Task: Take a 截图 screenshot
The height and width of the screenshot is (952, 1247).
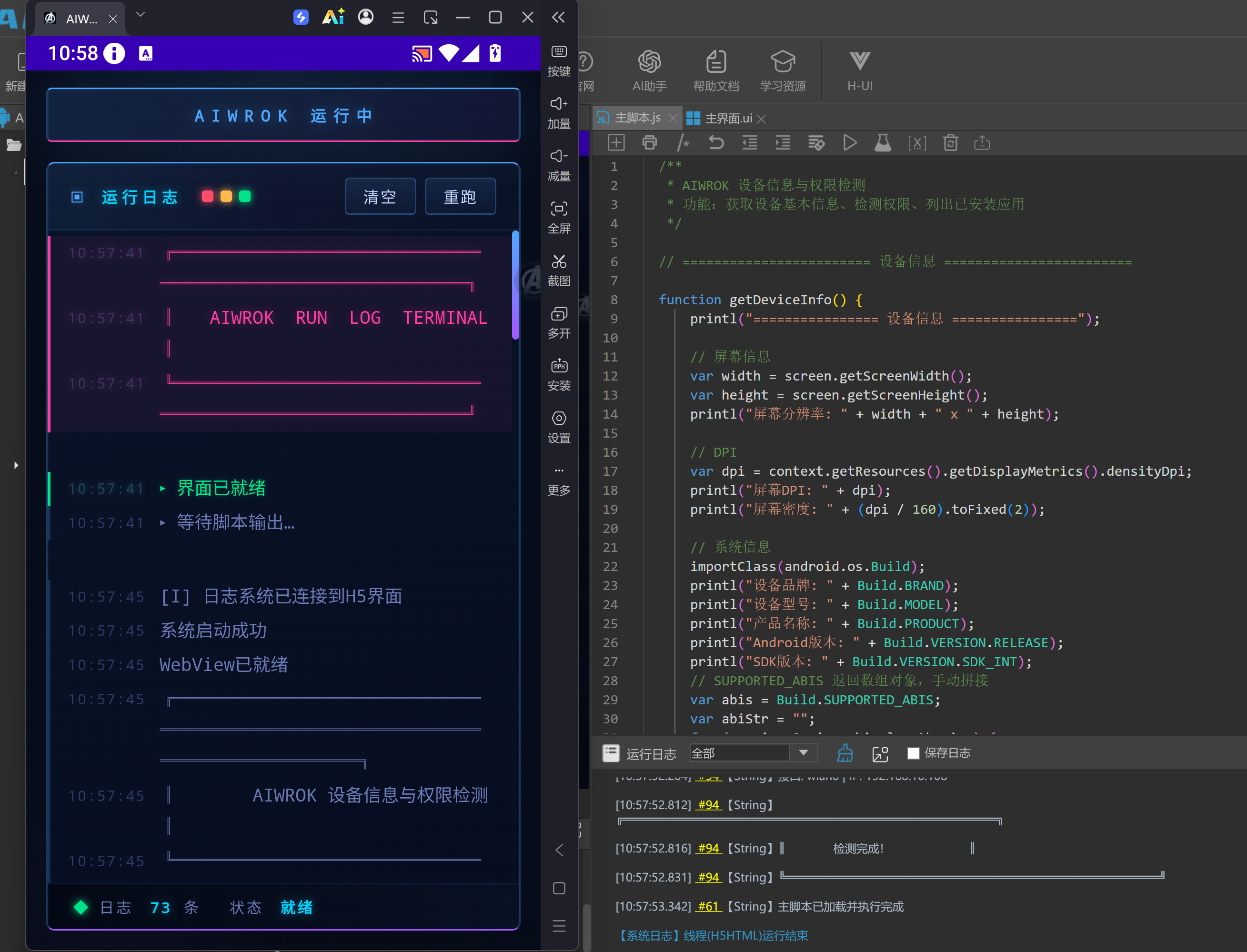Action: coord(559,271)
